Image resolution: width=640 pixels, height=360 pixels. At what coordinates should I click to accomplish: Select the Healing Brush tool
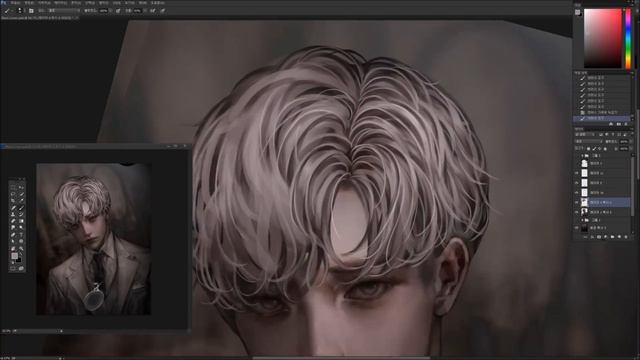pos(13,208)
